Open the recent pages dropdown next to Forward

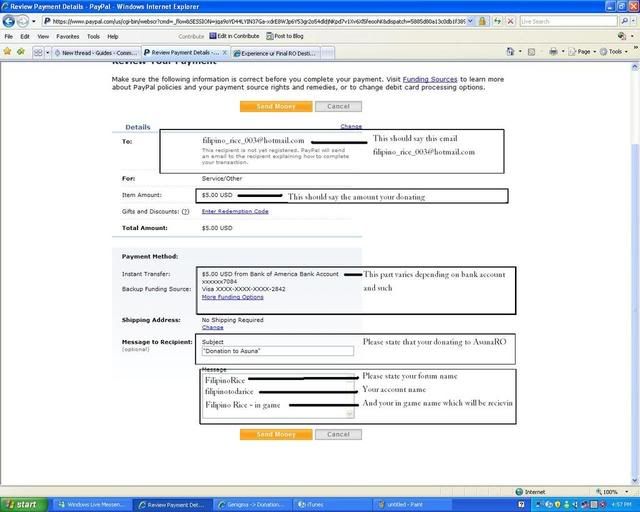coord(33,21)
